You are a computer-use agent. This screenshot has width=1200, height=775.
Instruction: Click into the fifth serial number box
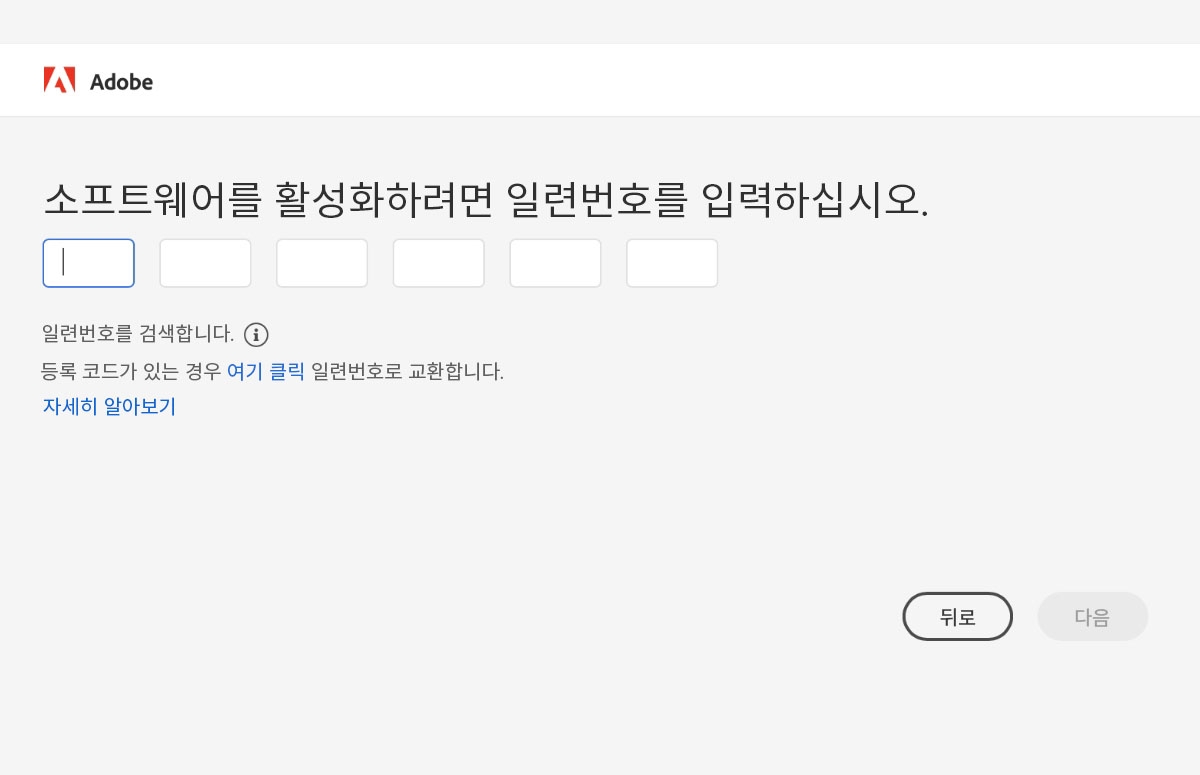click(x=555, y=263)
